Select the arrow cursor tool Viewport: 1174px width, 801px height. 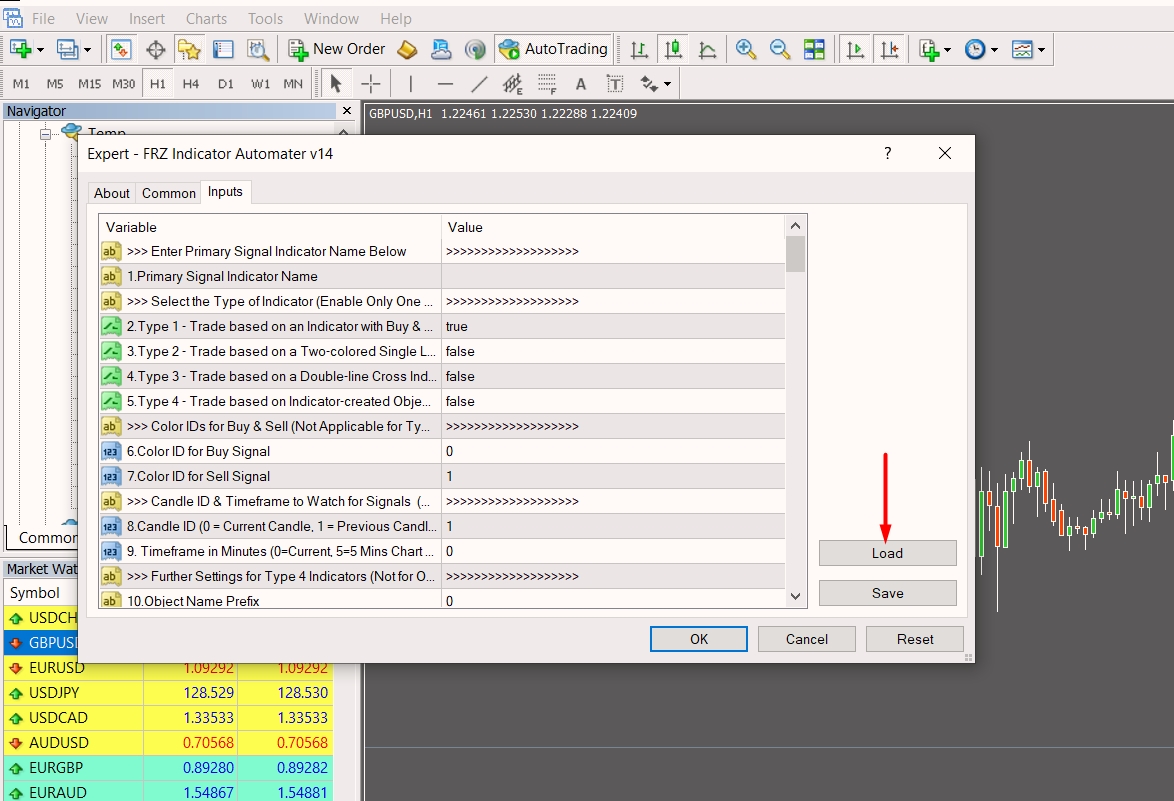(x=336, y=84)
